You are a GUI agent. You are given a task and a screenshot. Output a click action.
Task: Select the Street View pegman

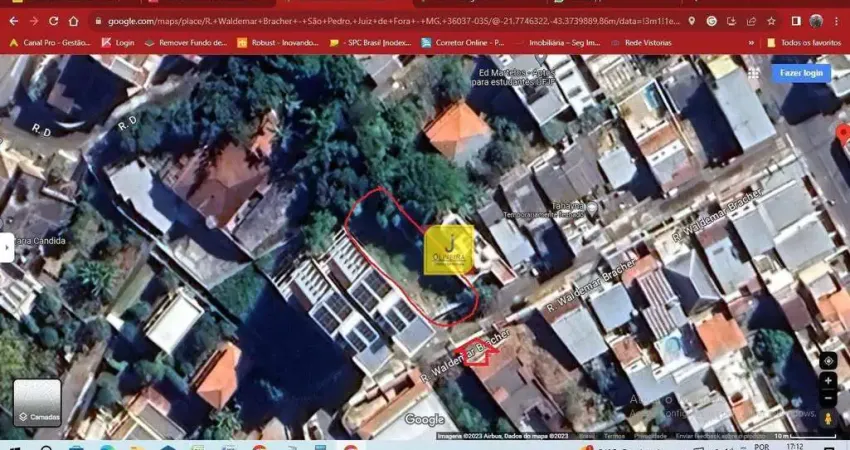pos(828,419)
